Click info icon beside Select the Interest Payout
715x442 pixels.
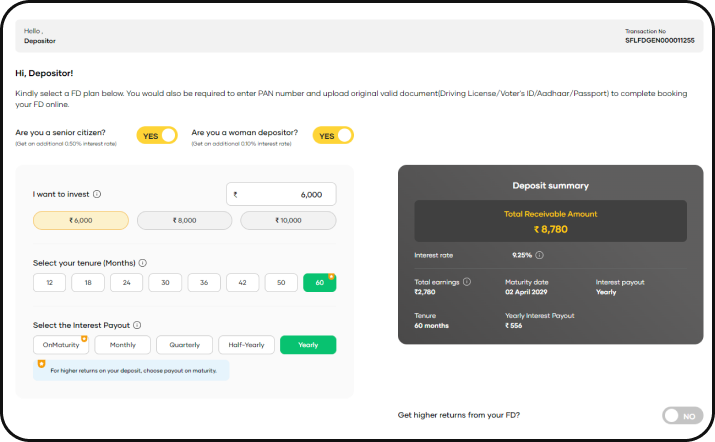[x=137, y=325]
